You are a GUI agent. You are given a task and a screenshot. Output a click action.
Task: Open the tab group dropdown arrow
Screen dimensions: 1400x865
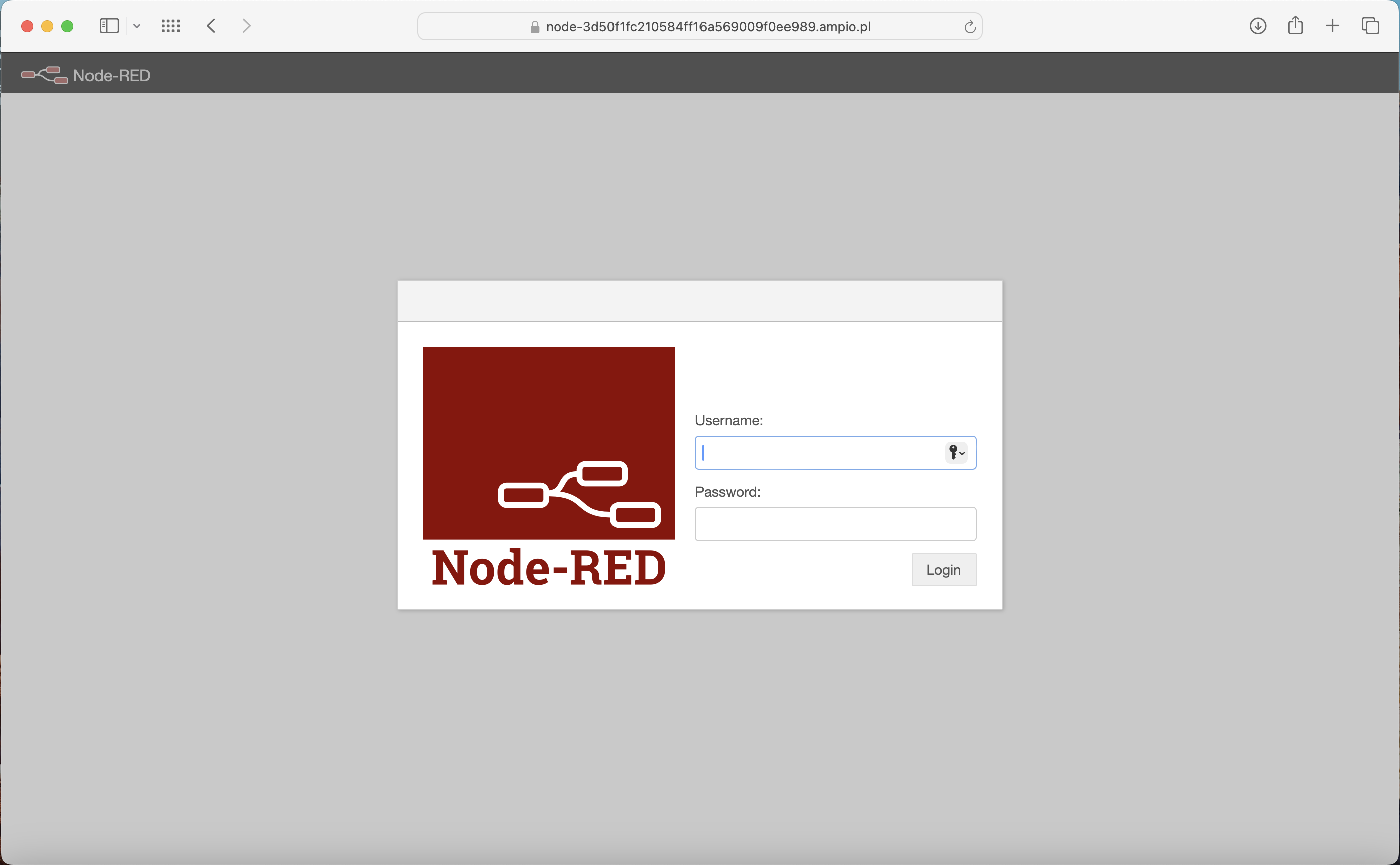[137, 26]
